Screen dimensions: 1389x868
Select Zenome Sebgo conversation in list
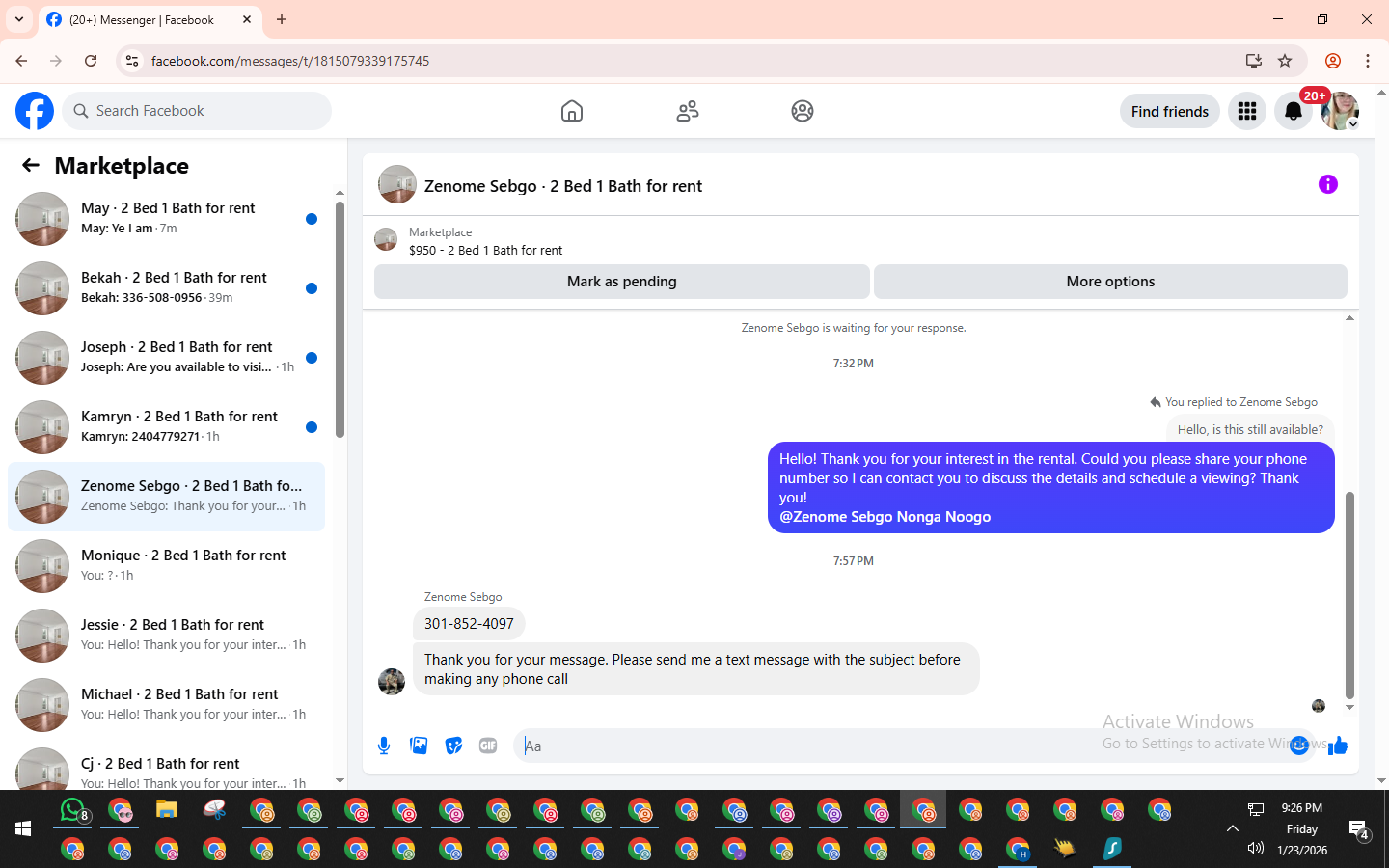tap(166, 497)
